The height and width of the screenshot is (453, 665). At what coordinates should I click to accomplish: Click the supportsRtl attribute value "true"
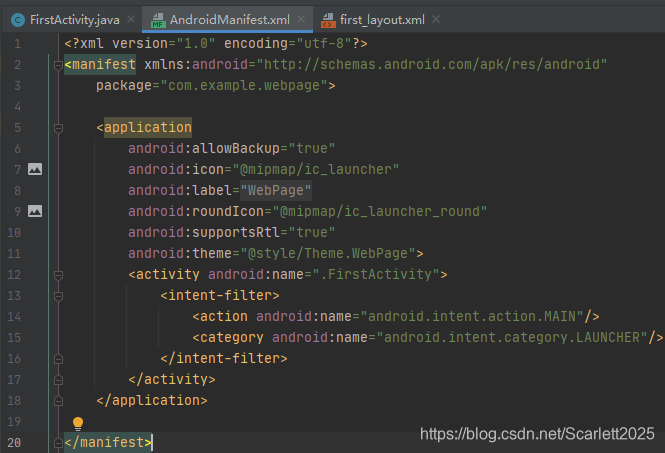[312, 232]
